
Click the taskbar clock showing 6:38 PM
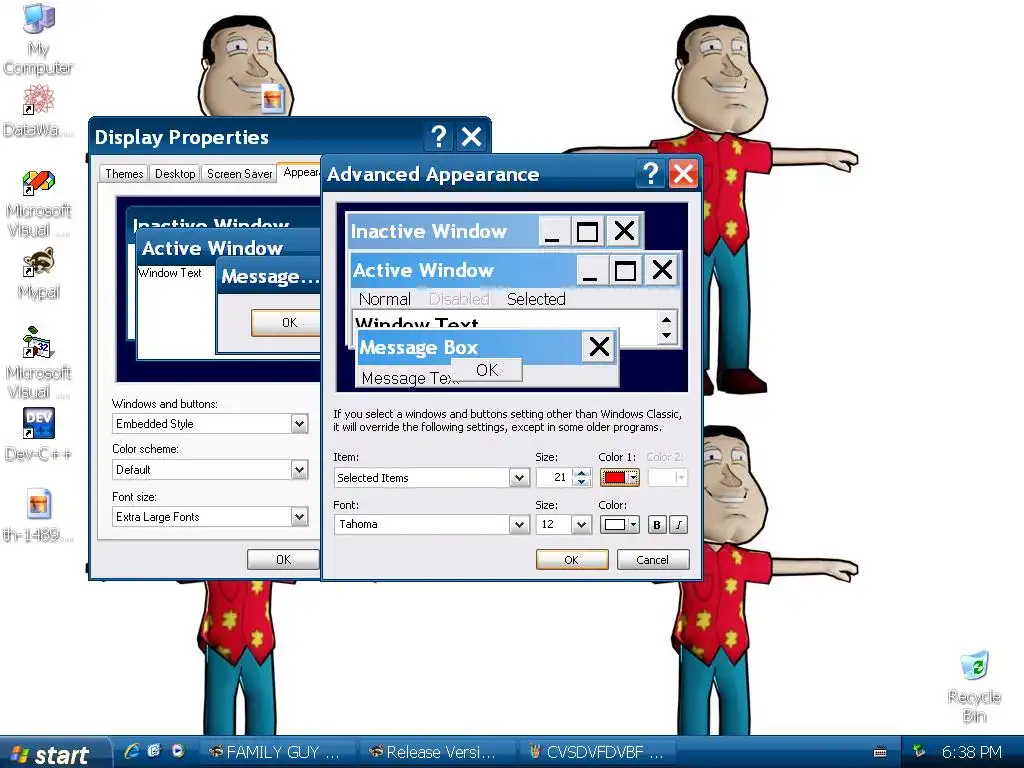pos(971,752)
